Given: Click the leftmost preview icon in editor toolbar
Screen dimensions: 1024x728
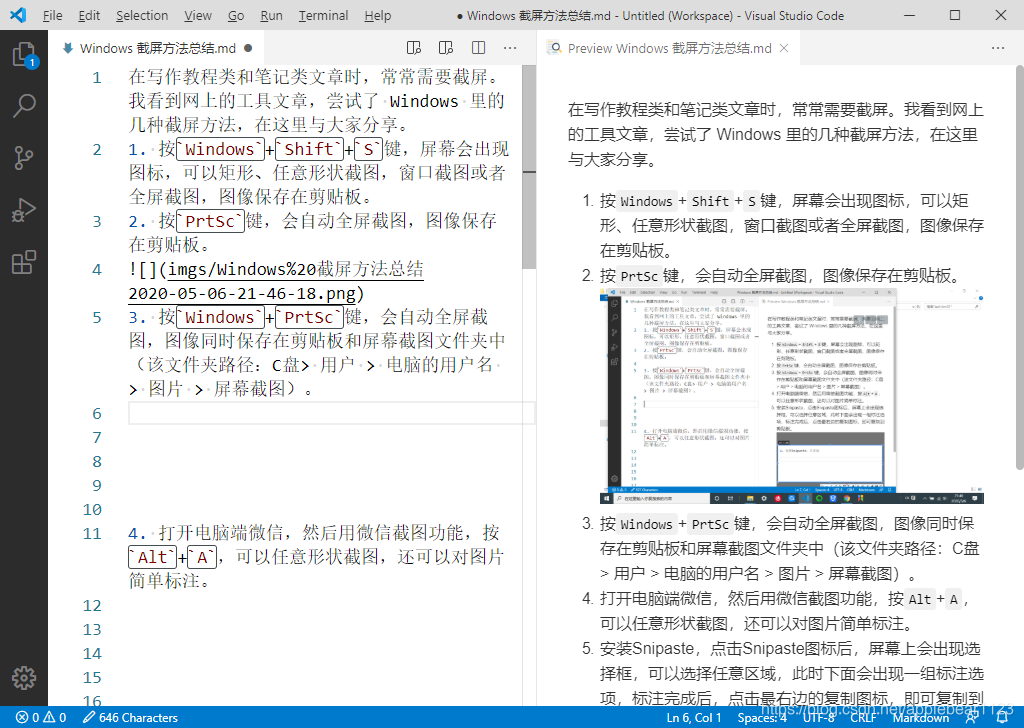Looking at the screenshot, I should tap(413, 48).
